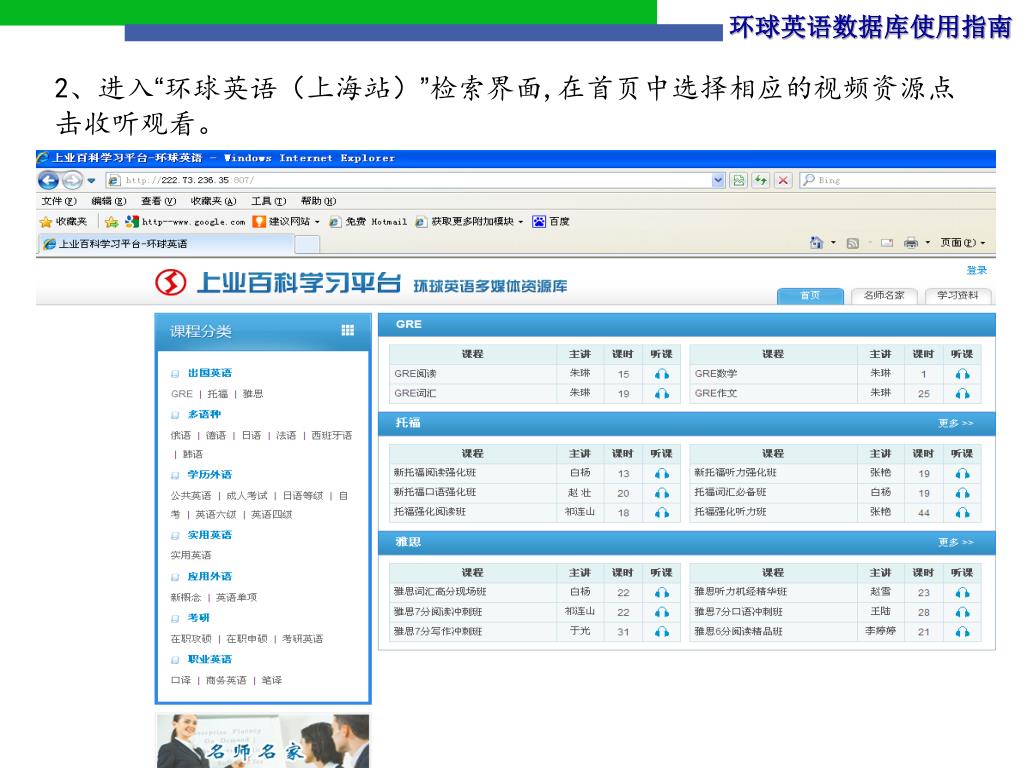
Task: Open the 百度 favorite link
Action: pyautogui.click(x=551, y=222)
